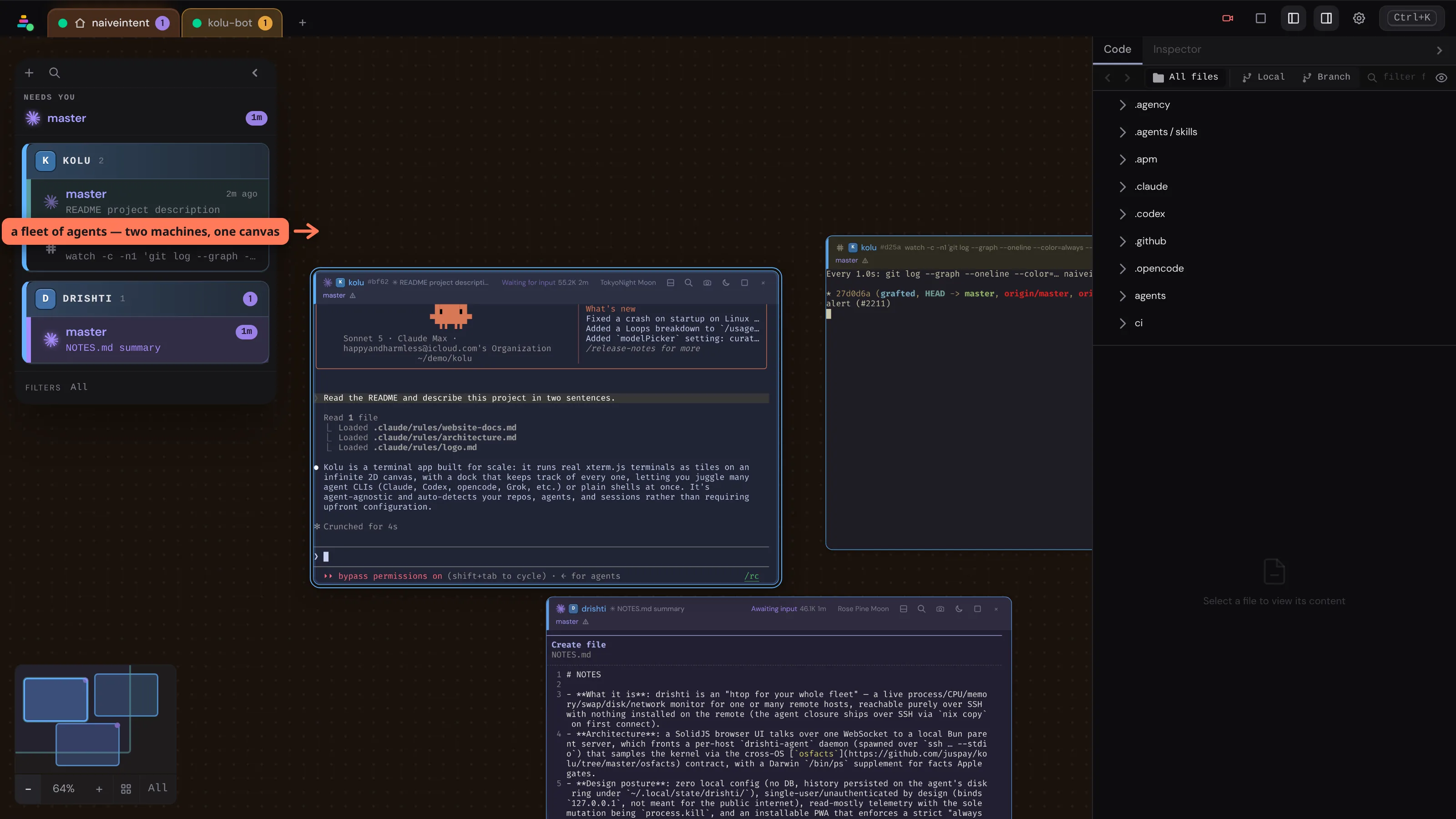1456x819 pixels.
Task: Select the KOLU repo group header
Action: pyautogui.click(x=146, y=161)
